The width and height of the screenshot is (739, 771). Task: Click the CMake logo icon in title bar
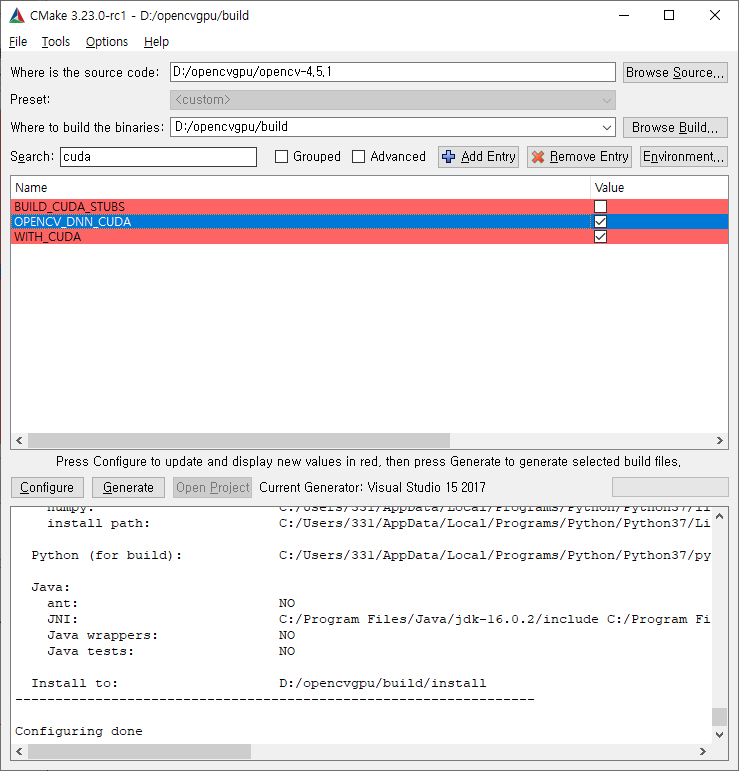pyautogui.click(x=17, y=16)
